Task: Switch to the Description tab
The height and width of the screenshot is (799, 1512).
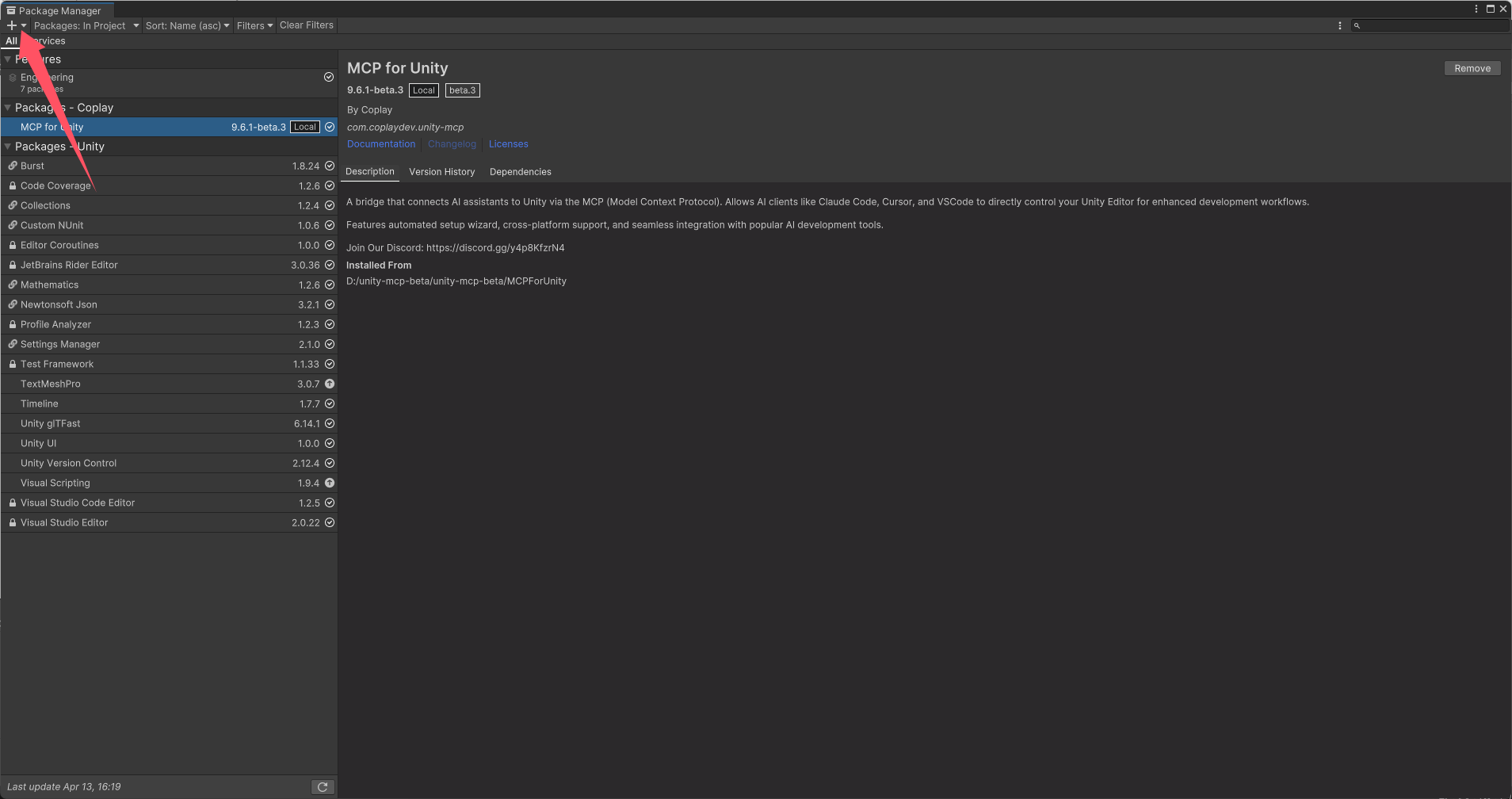Action: pyautogui.click(x=370, y=171)
